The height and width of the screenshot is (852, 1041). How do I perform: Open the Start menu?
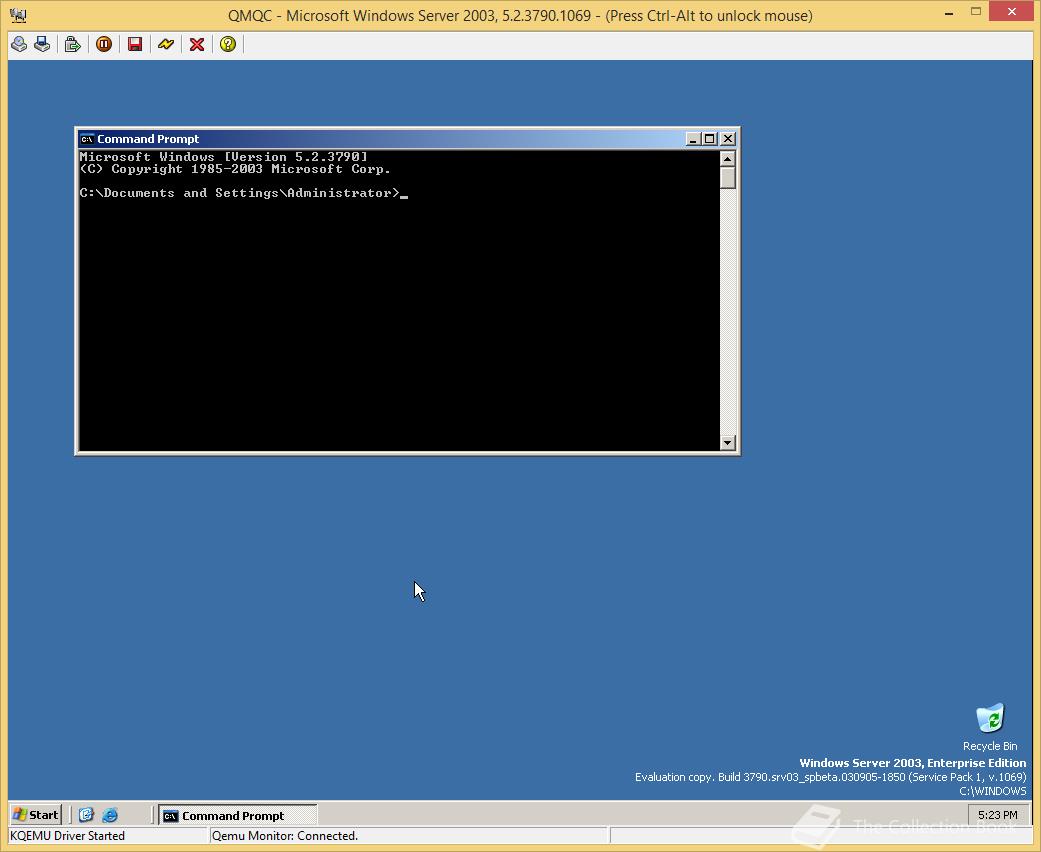point(36,815)
